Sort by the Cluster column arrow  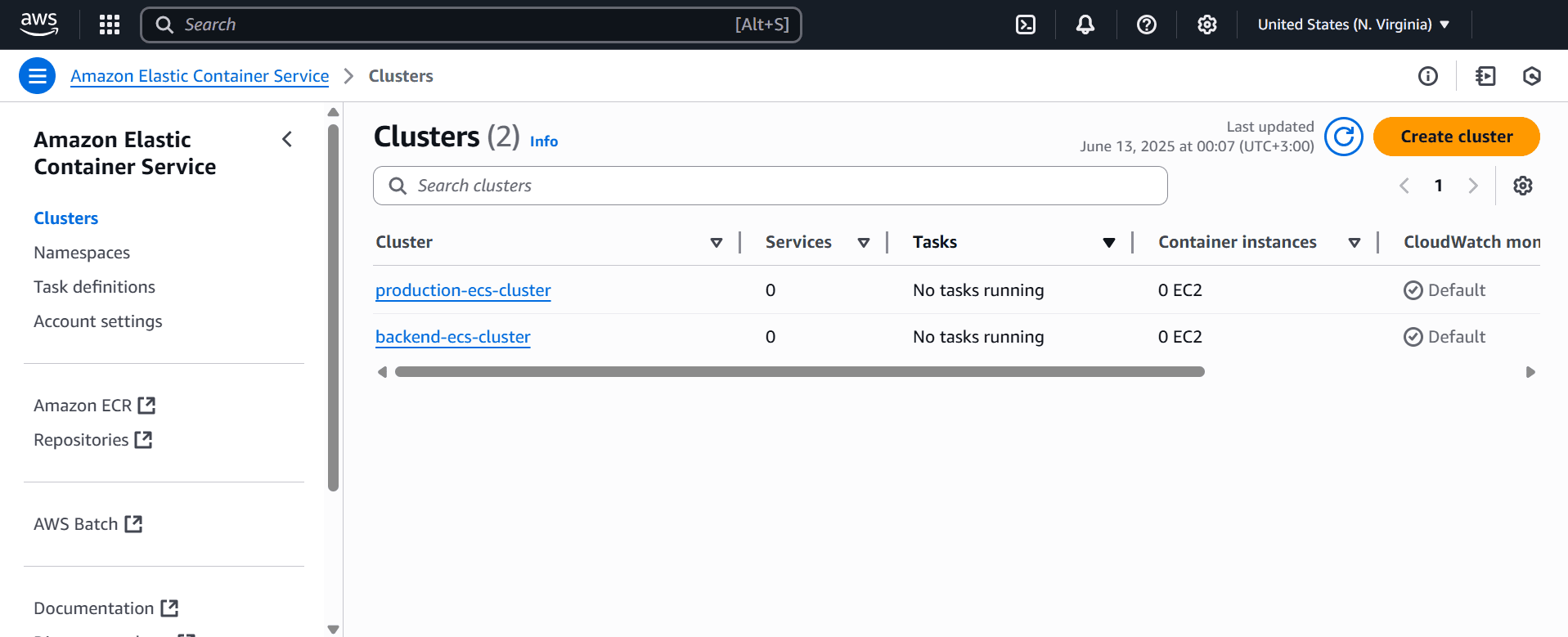(717, 243)
